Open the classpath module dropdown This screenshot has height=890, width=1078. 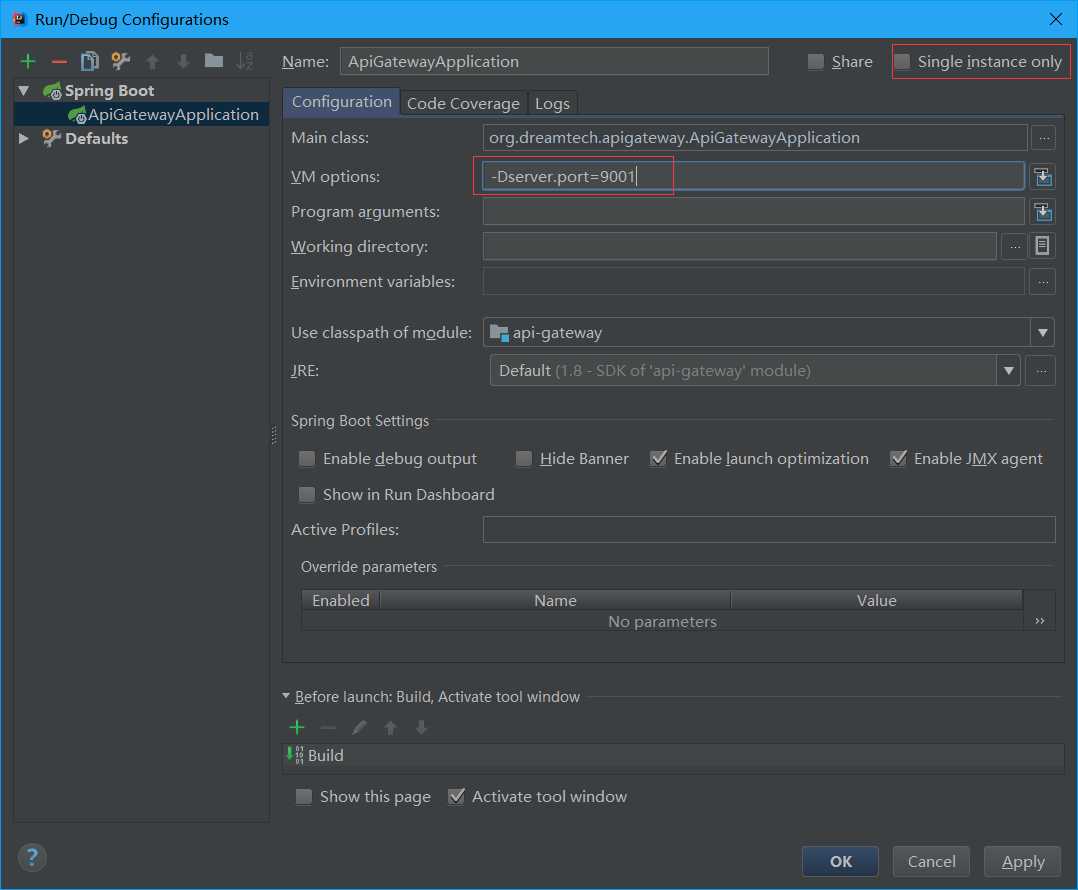1042,333
